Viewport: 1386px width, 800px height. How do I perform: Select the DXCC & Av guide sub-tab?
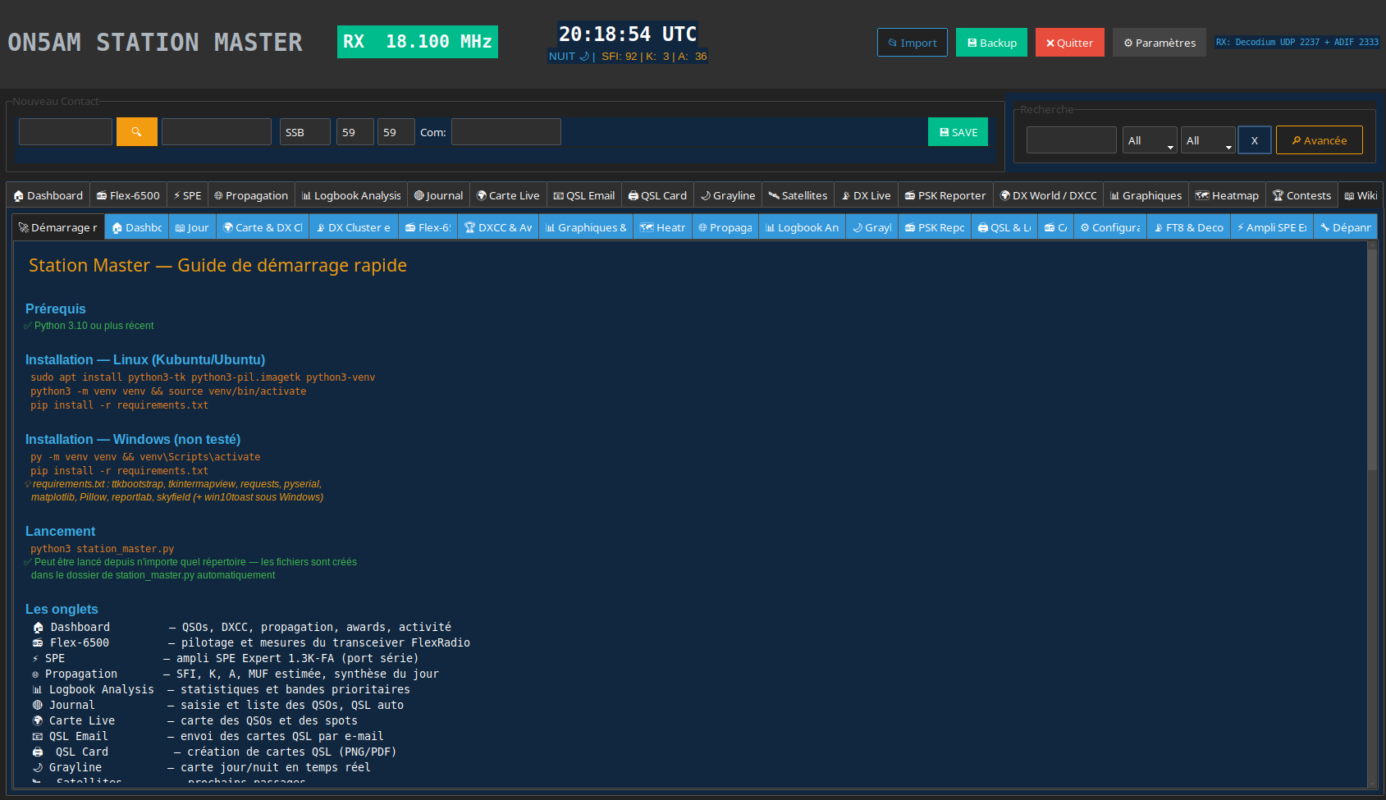point(498,227)
